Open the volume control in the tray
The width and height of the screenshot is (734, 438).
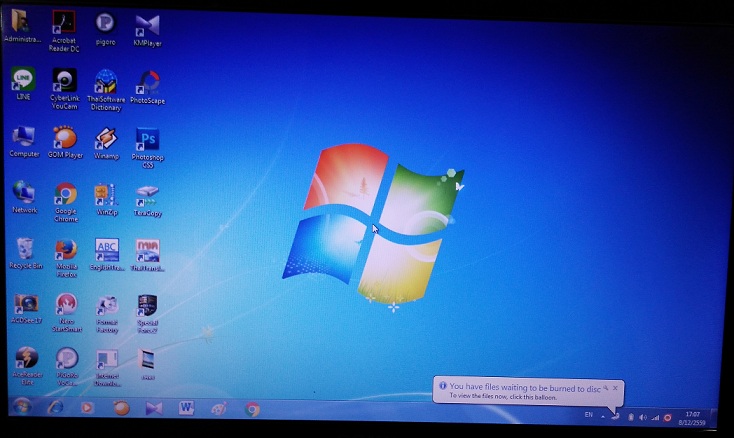(x=643, y=417)
